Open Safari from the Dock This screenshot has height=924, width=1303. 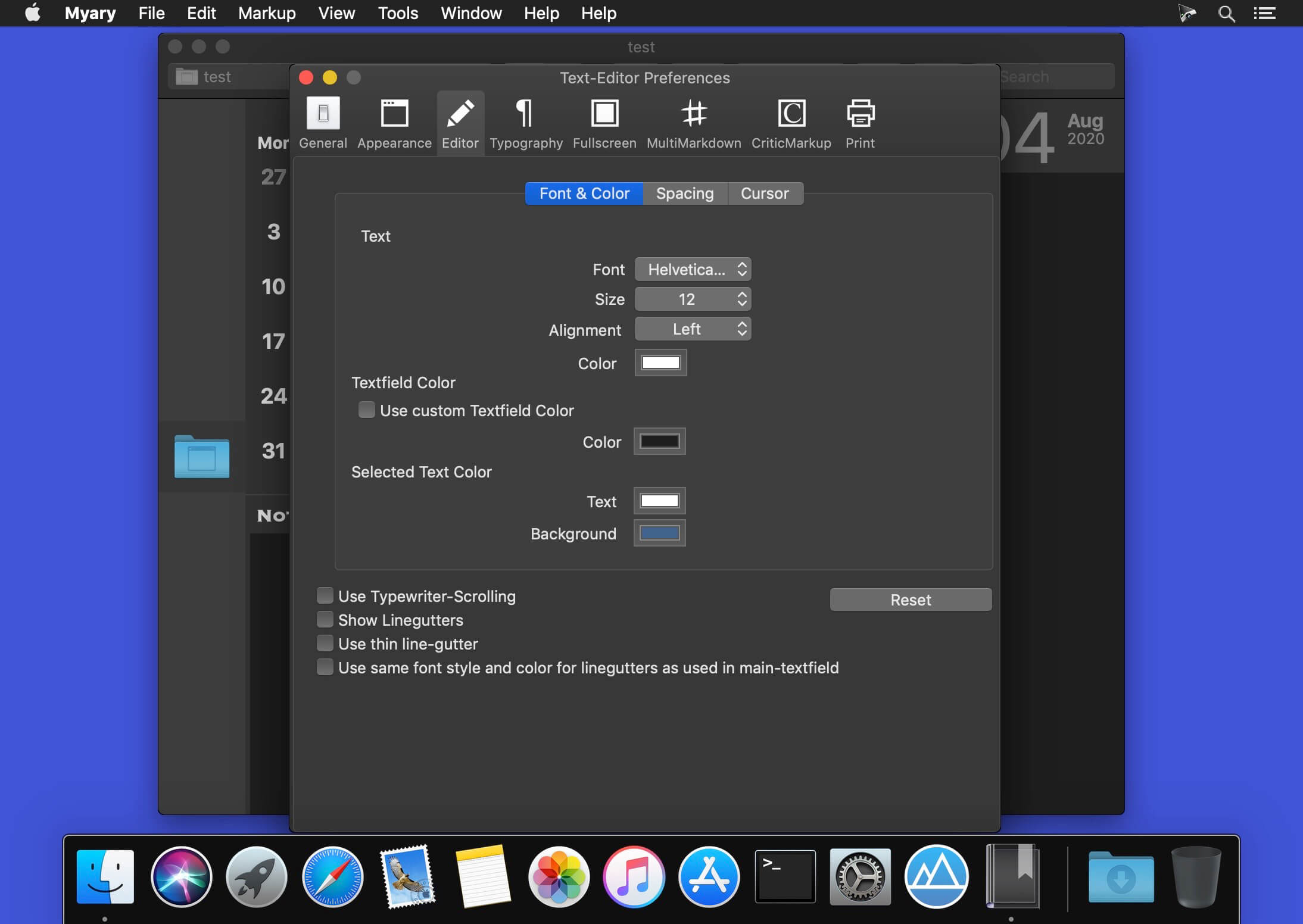[332, 876]
